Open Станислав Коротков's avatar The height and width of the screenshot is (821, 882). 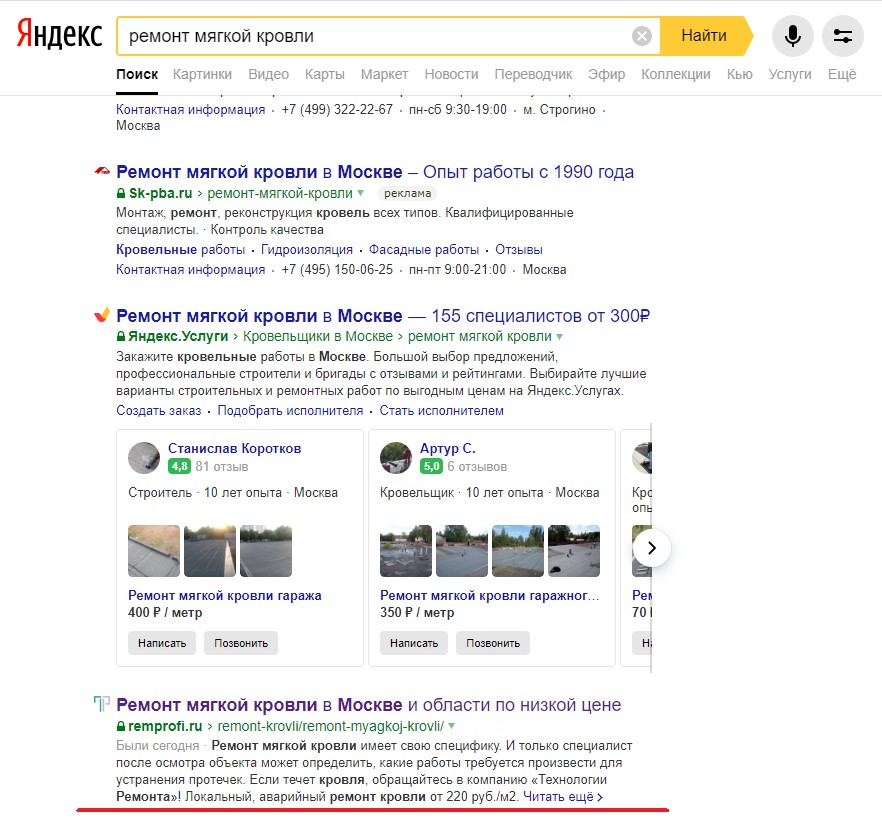pyautogui.click(x=144, y=458)
